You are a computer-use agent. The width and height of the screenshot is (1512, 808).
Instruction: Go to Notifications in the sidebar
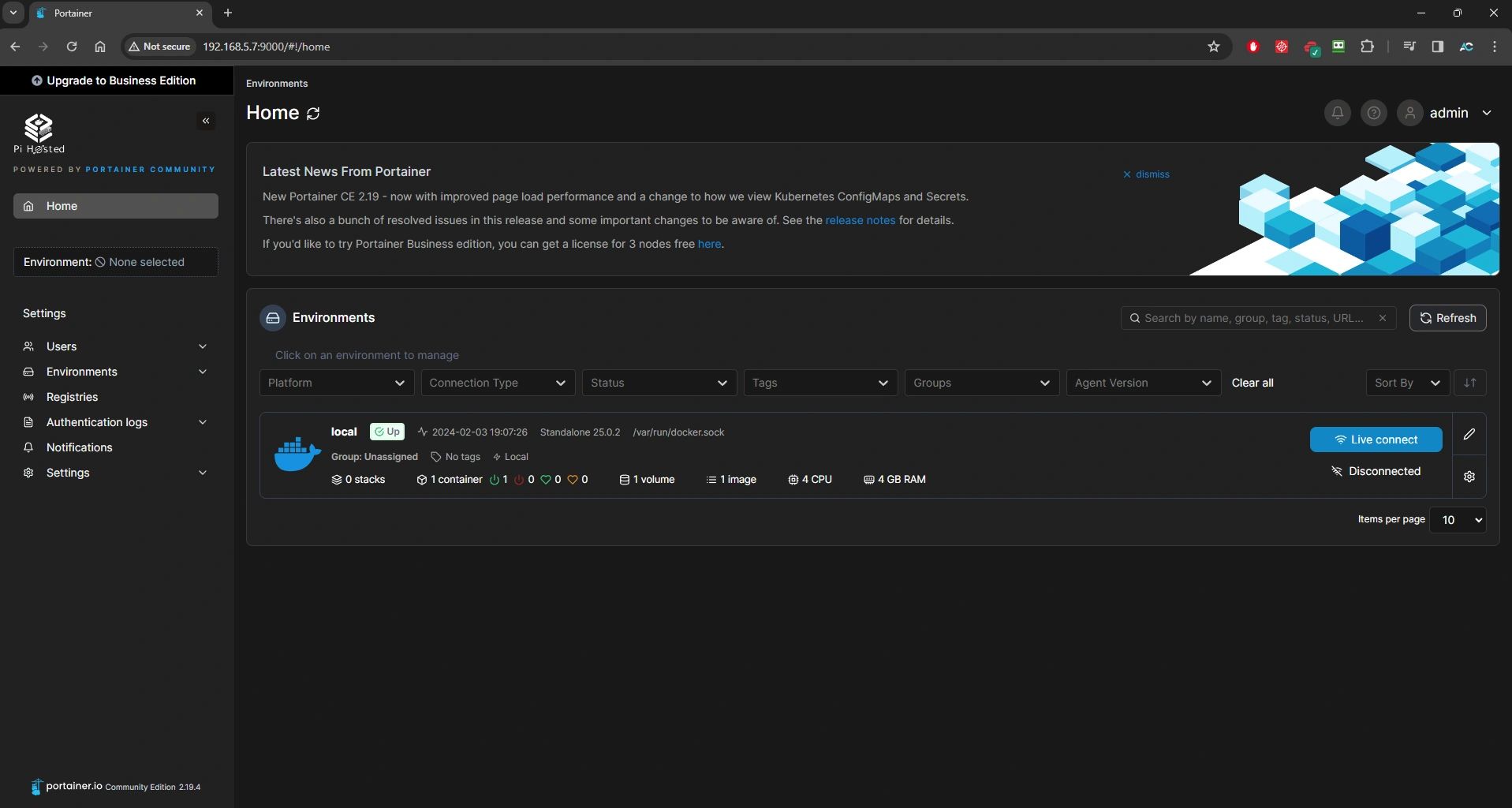pyautogui.click(x=79, y=447)
